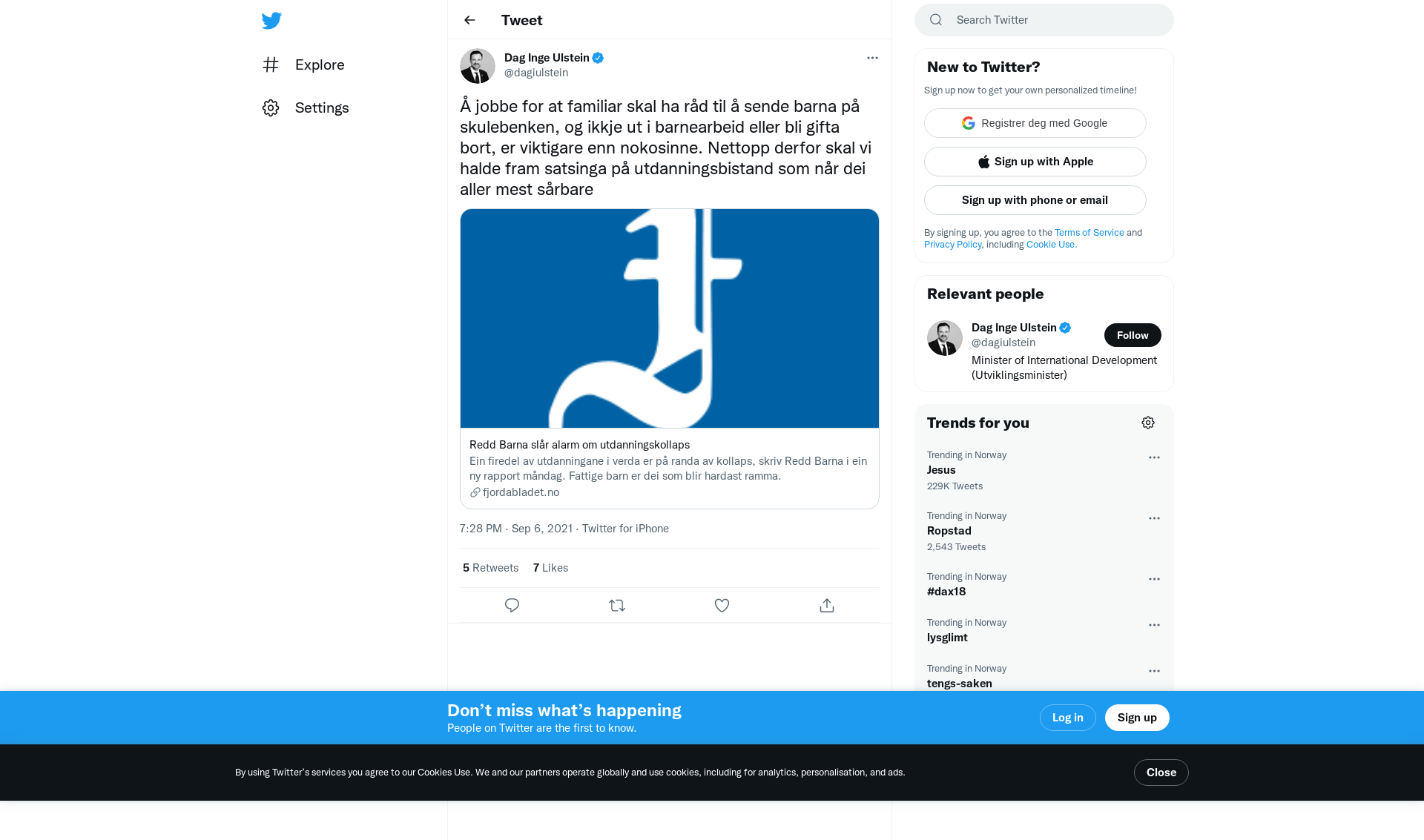The image size is (1424, 840).
Task: Open Explore from the sidebar
Action: pyautogui.click(x=303, y=65)
